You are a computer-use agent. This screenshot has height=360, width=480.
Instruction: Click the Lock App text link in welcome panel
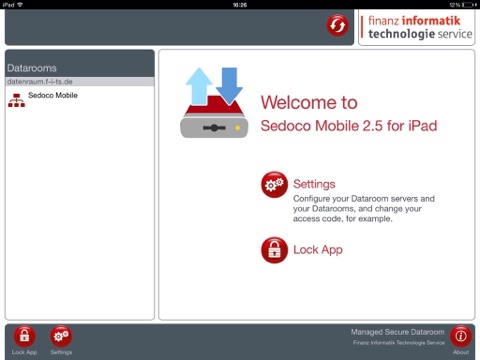(x=318, y=250)
